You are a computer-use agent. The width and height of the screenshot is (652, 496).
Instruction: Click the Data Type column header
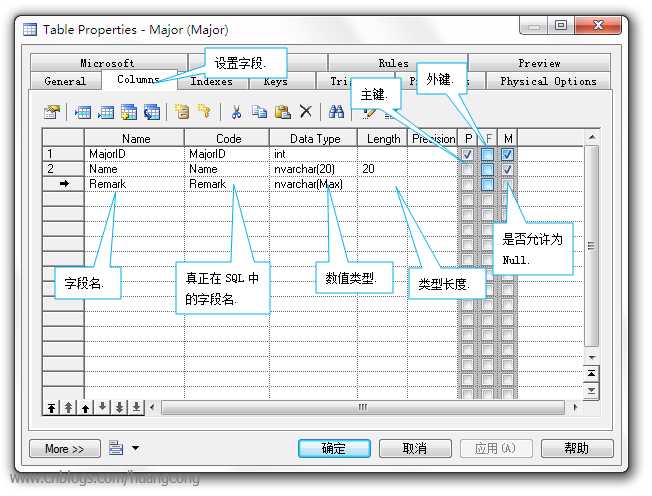[x=314, y=138]
